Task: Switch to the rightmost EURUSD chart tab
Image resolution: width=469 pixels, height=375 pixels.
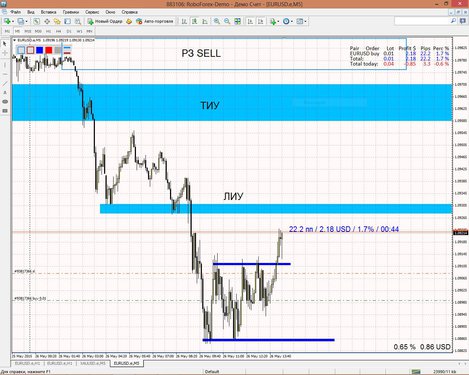Action: pos(127,363)
